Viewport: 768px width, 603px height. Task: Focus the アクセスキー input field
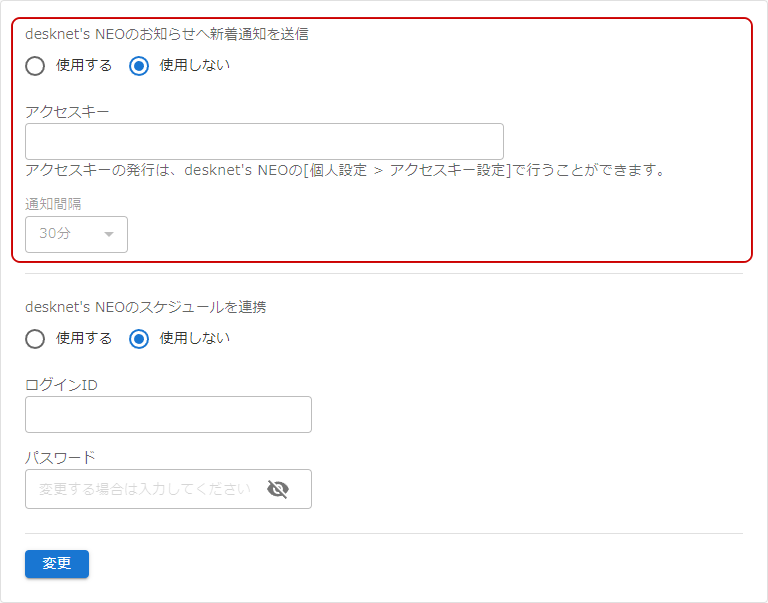pyautogui.click(x=264, y=142)
